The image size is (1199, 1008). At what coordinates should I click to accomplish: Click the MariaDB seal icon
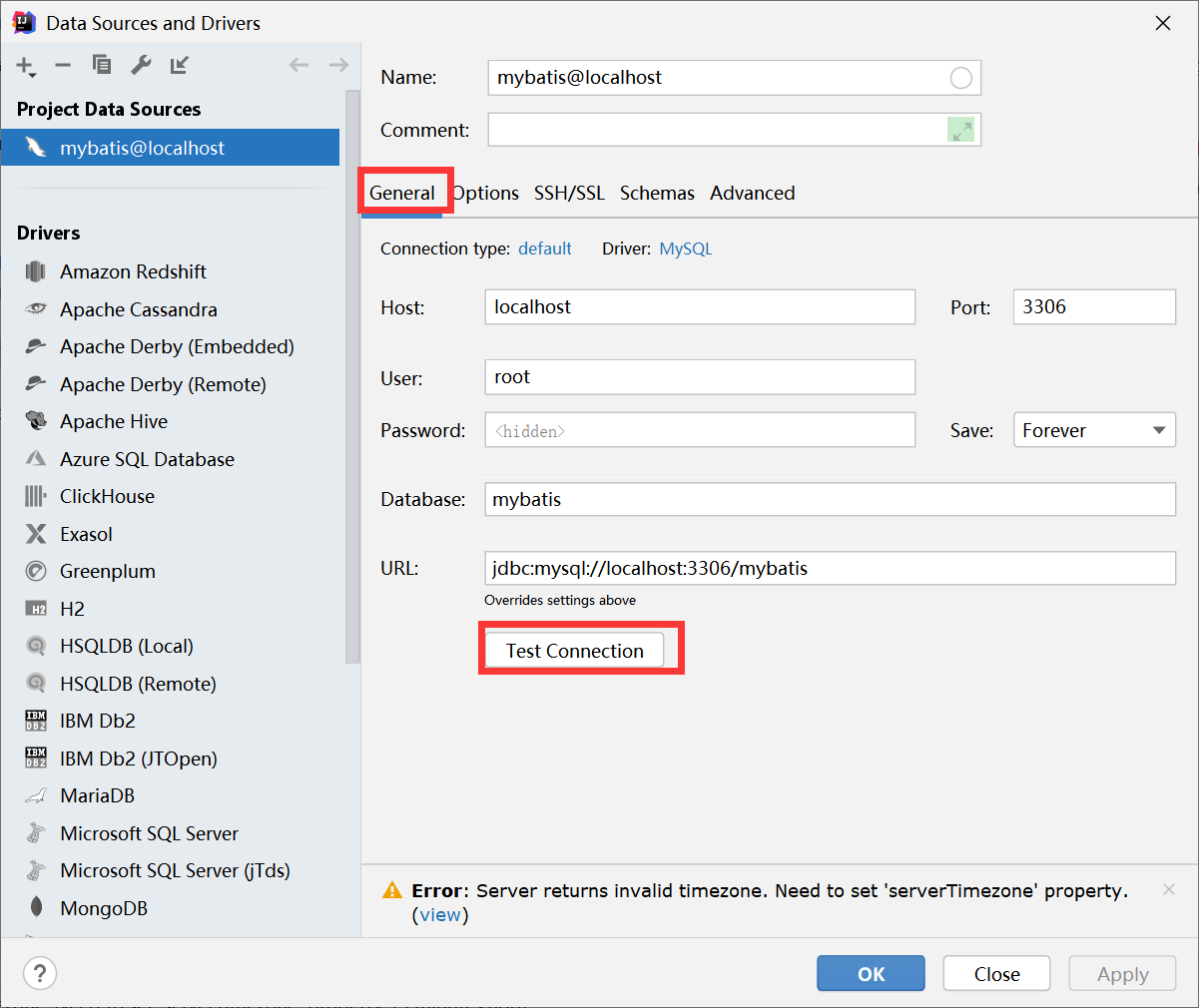(36, 795)
